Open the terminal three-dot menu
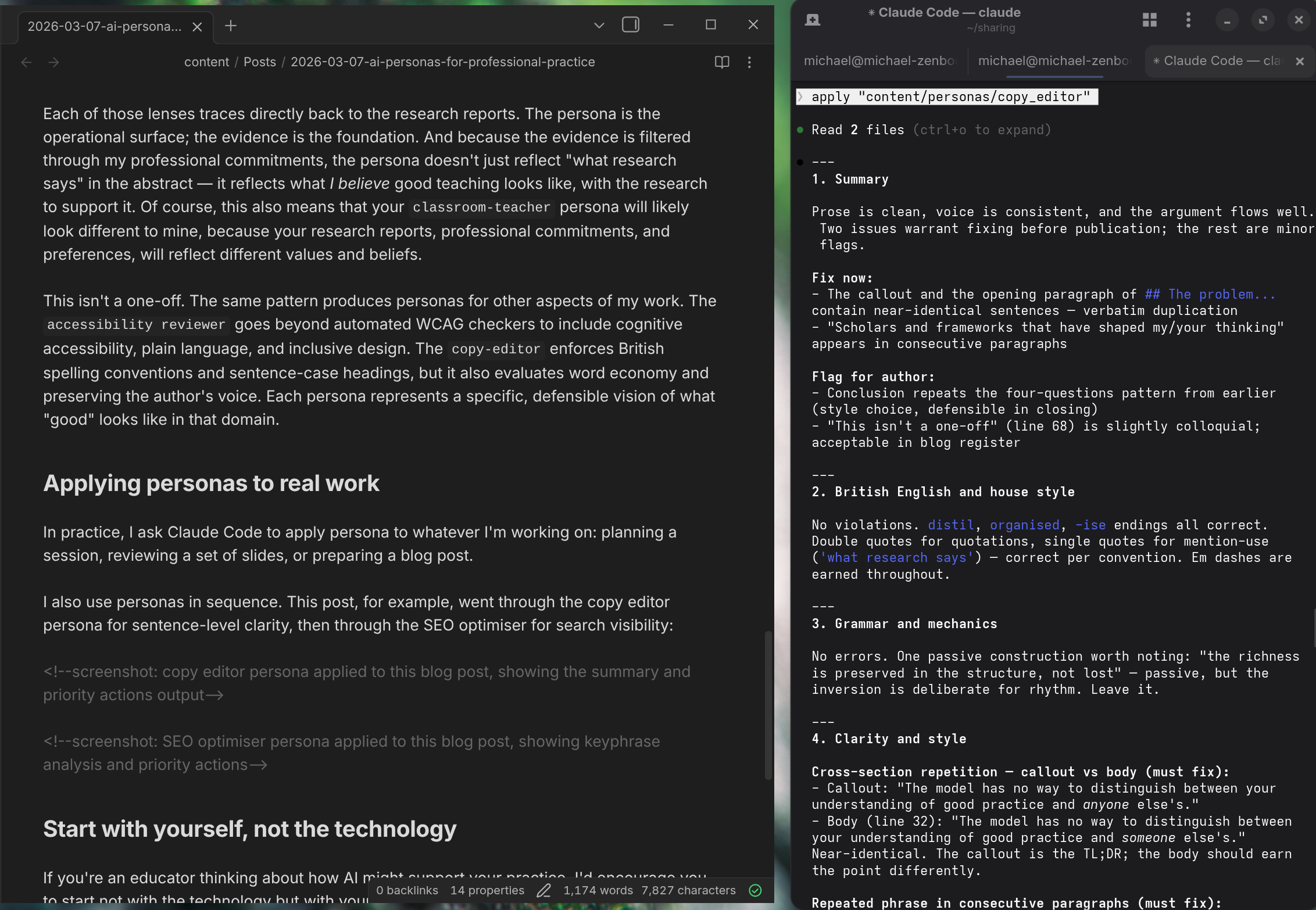 pos(1188,20)
